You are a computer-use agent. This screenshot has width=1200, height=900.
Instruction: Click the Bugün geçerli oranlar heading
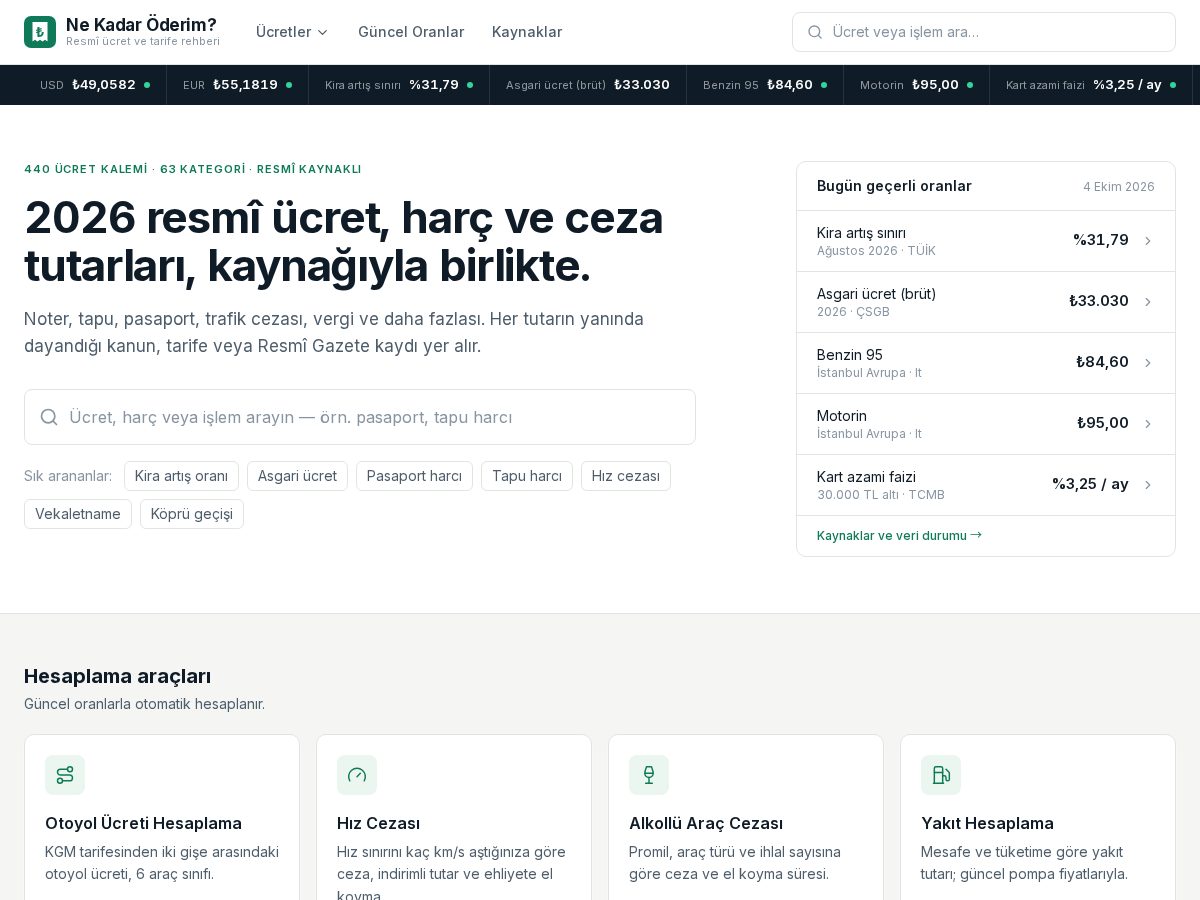coord(894,186)
